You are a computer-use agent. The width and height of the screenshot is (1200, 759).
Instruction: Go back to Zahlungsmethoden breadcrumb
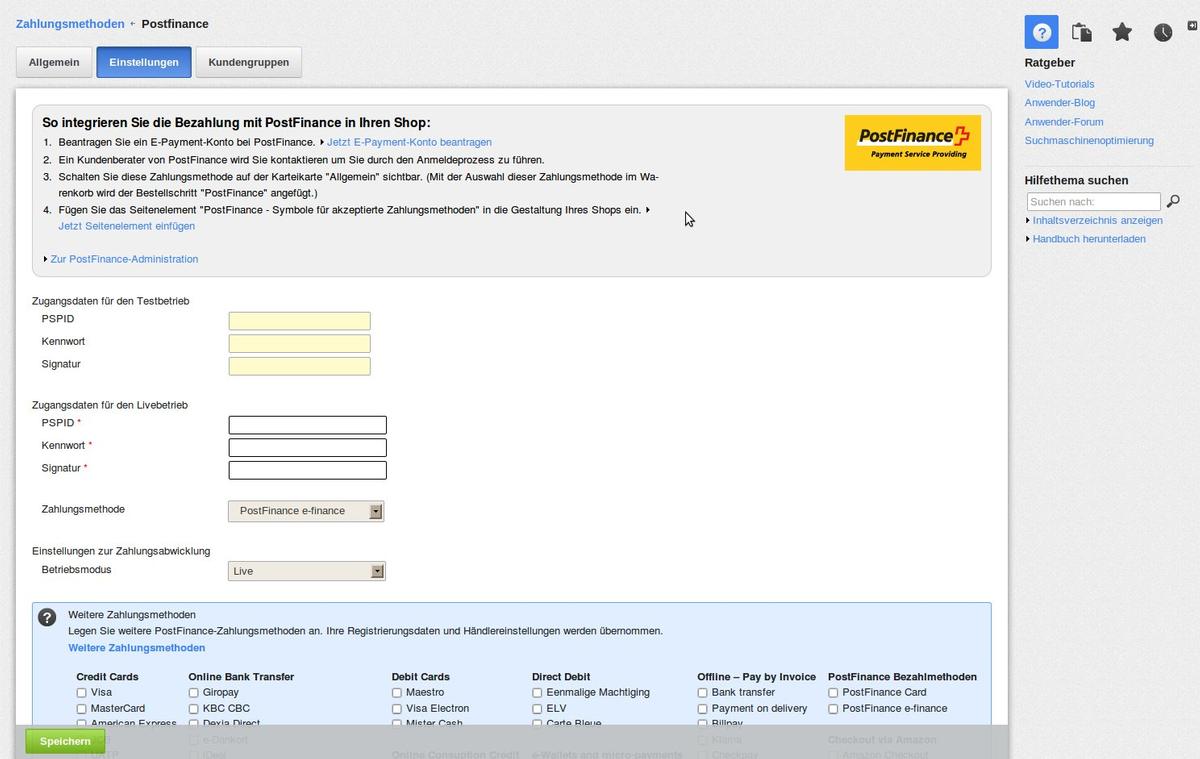click(70, 24)
